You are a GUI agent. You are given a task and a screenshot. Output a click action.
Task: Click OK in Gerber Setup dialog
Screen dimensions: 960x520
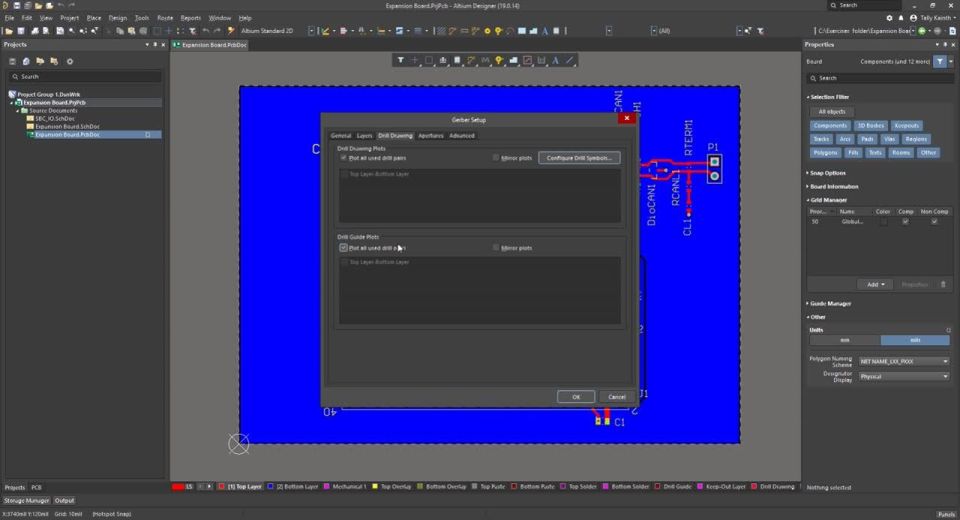pyautogui.click(x=576, y=396)
